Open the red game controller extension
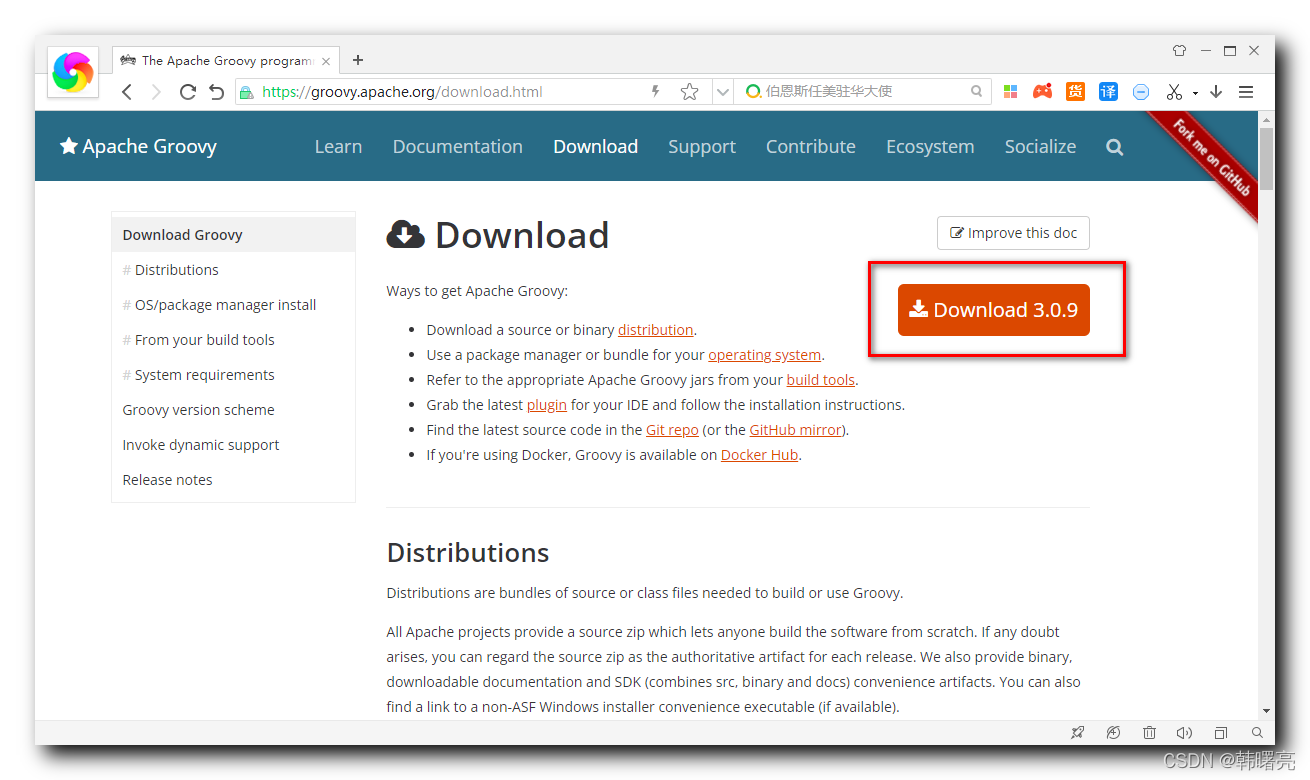 1043,91
